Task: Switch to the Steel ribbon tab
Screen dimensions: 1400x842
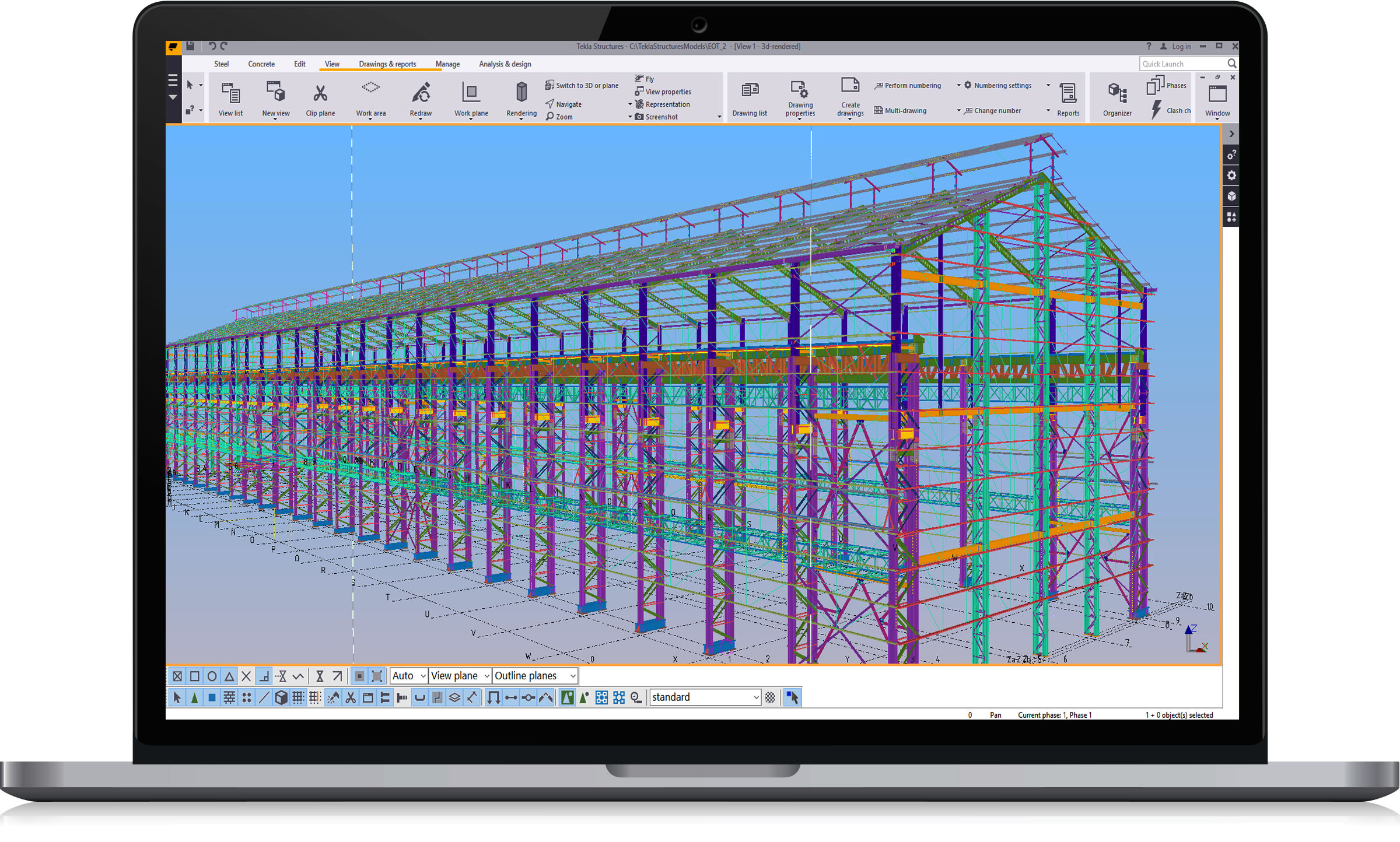Action: [x=221, y=64]
